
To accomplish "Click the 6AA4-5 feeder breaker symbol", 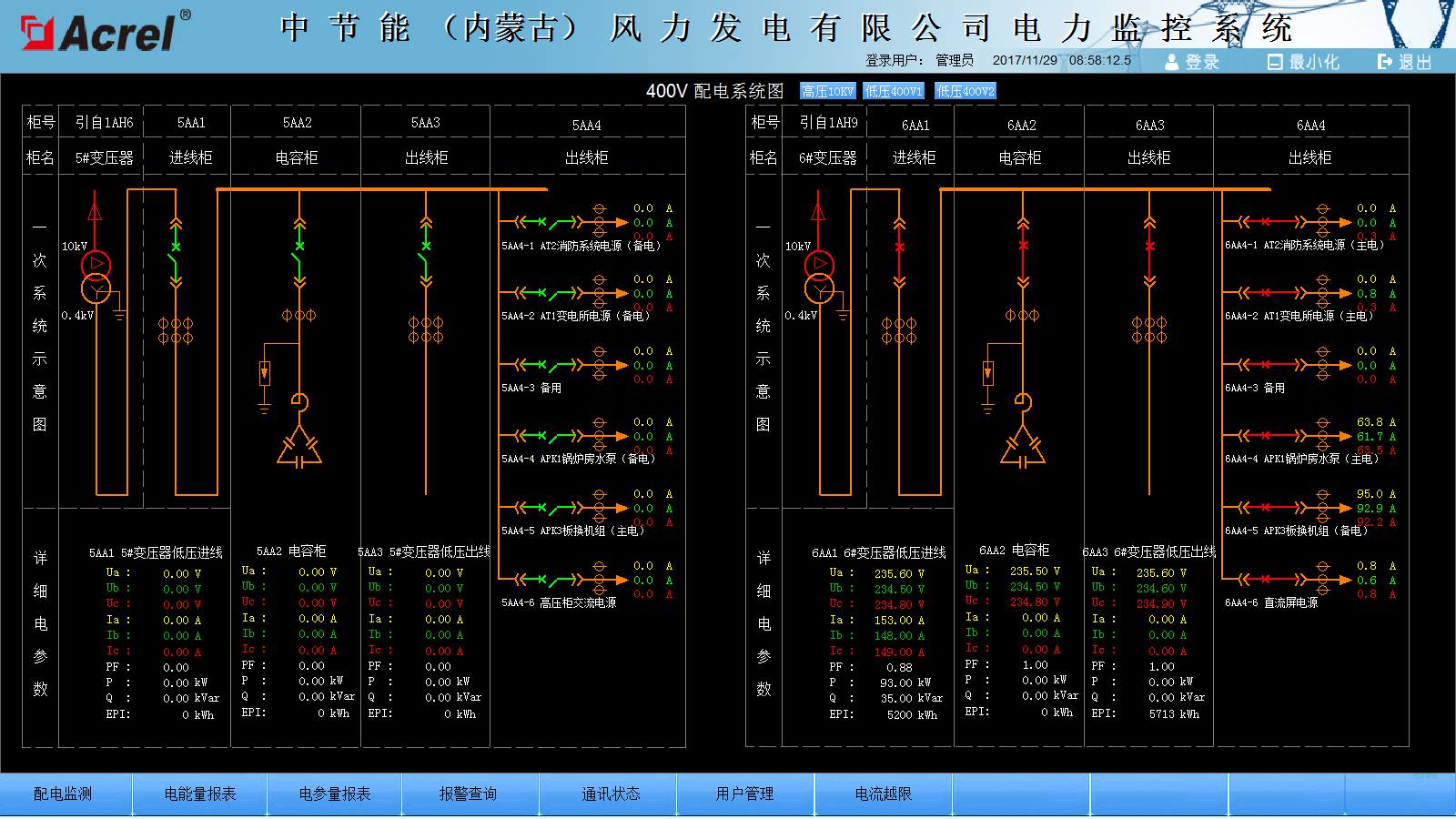I will click(1271, 508).
